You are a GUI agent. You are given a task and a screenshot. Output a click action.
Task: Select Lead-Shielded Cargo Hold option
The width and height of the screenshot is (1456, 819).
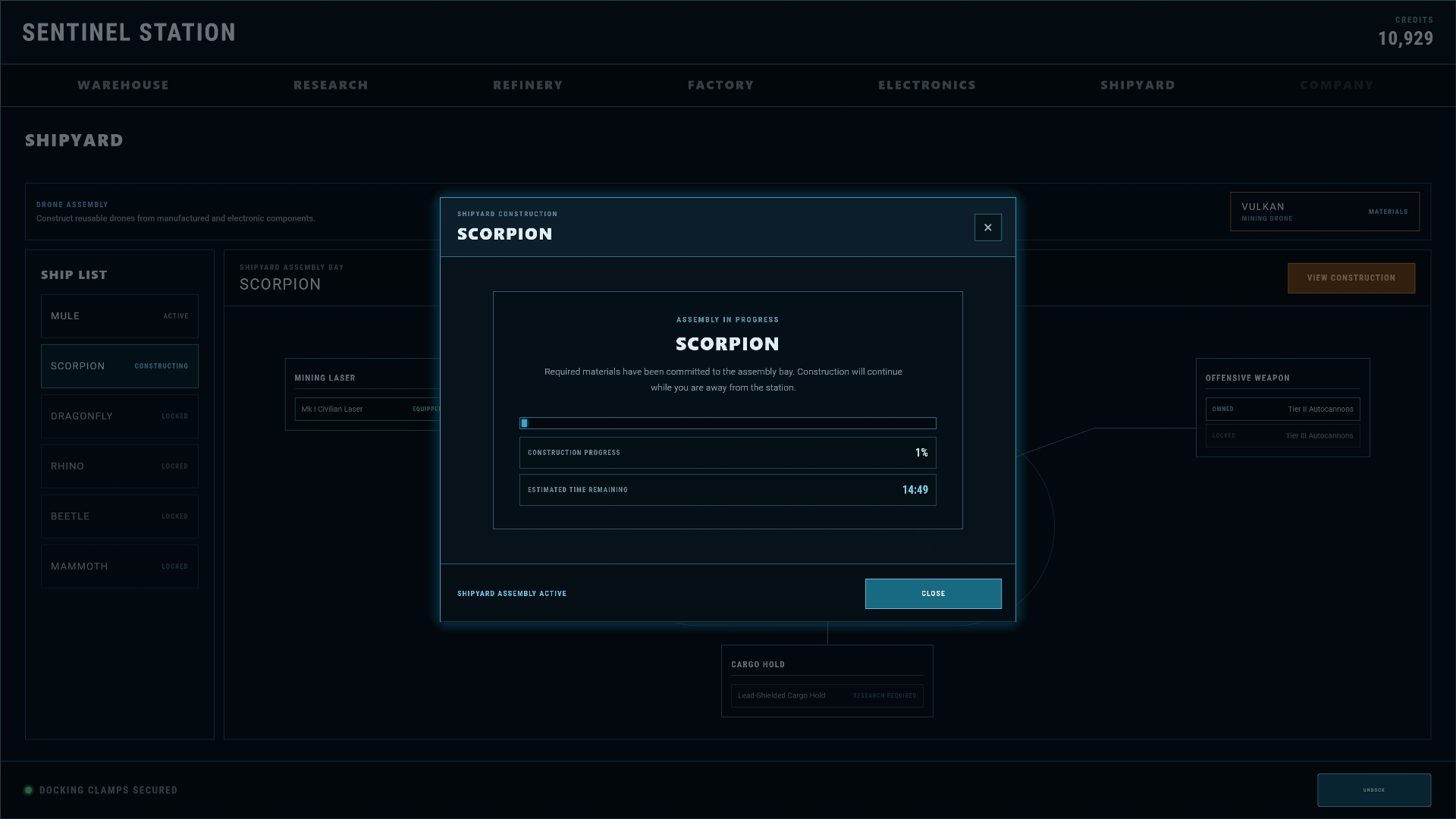tap(827, 695)
